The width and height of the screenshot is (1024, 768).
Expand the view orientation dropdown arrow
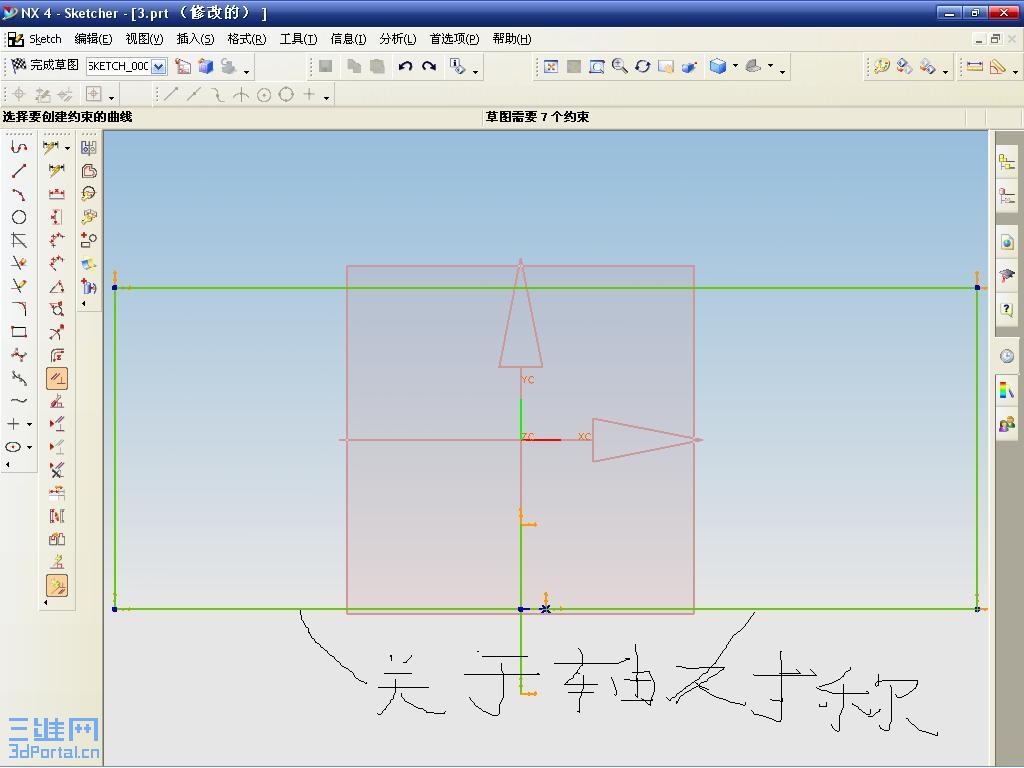(x=771, y=66)
